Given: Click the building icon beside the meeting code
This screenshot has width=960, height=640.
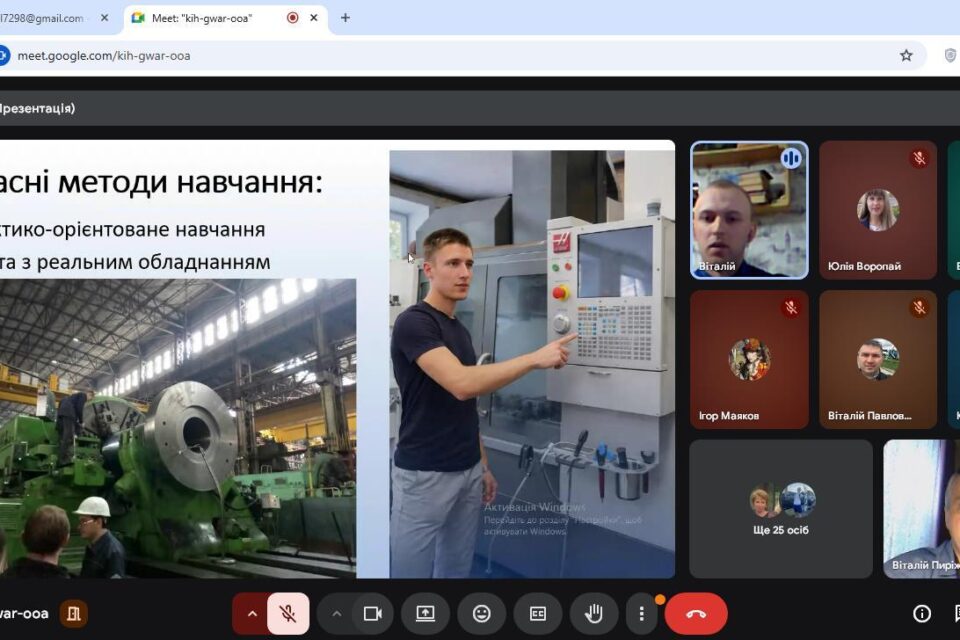Looking at the screenshot, I should coord(73,613).
